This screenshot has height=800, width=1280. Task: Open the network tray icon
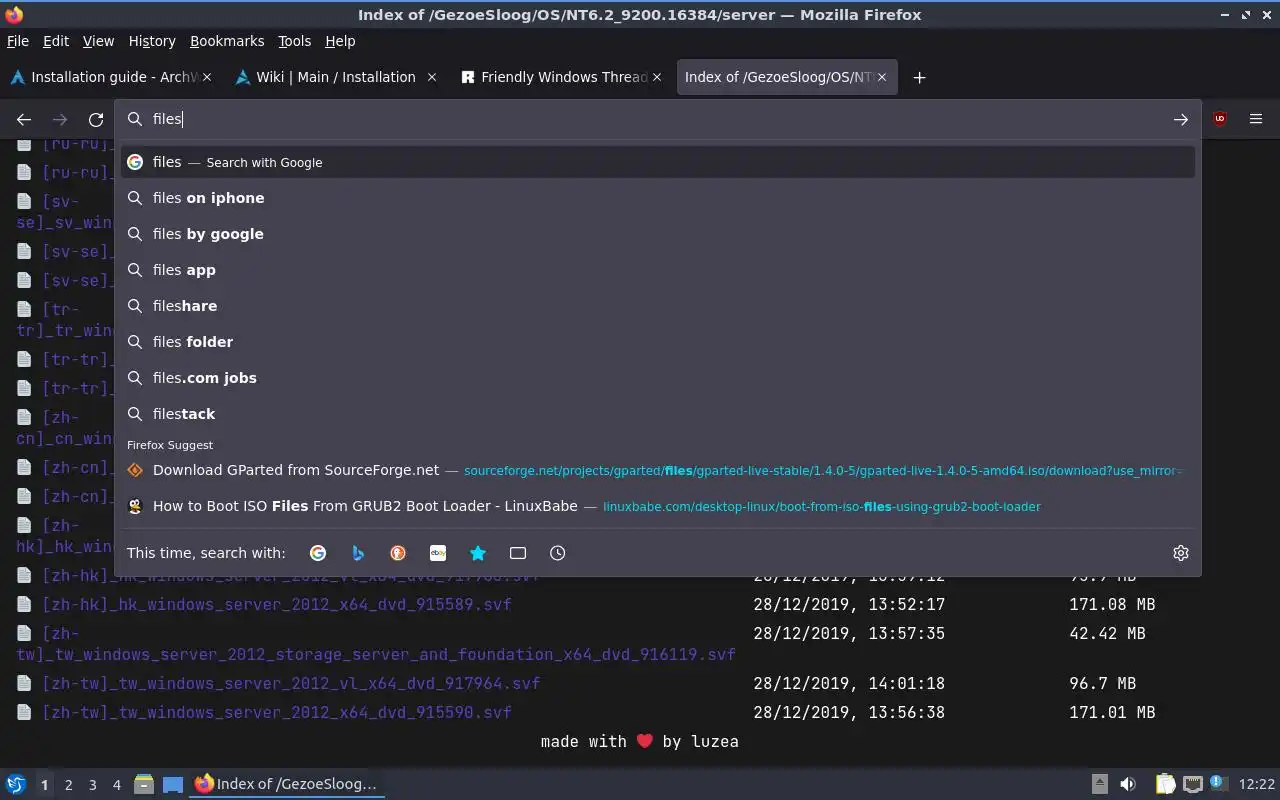1192,784
